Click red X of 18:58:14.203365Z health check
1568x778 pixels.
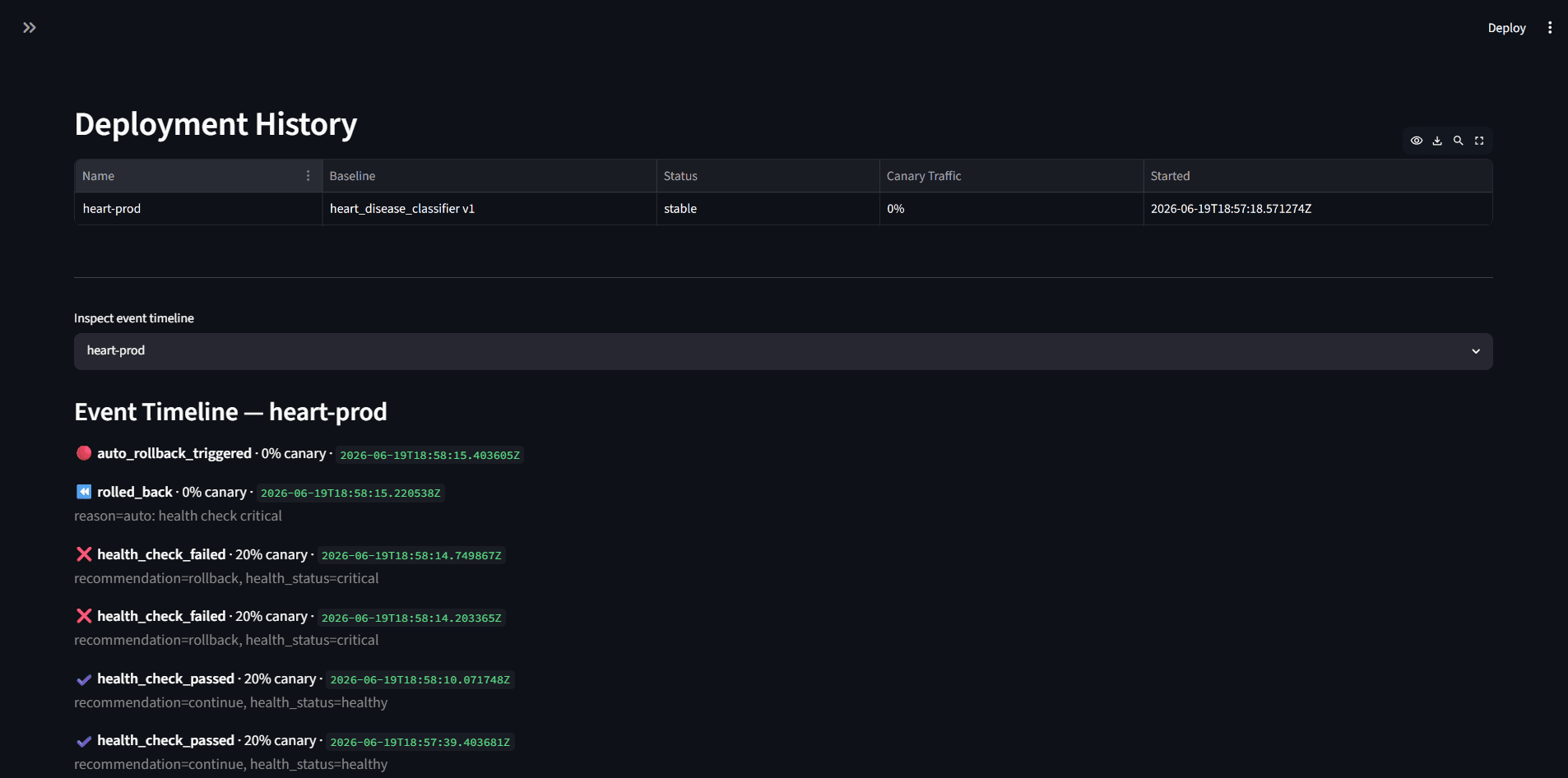[84, 616]
